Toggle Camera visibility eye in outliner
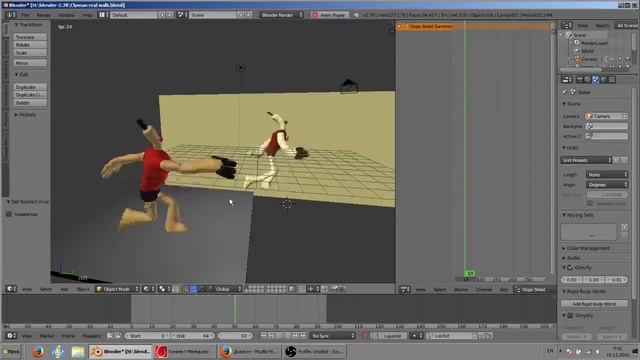This screenshot has width=640, height=360. (x=612, y=59)
